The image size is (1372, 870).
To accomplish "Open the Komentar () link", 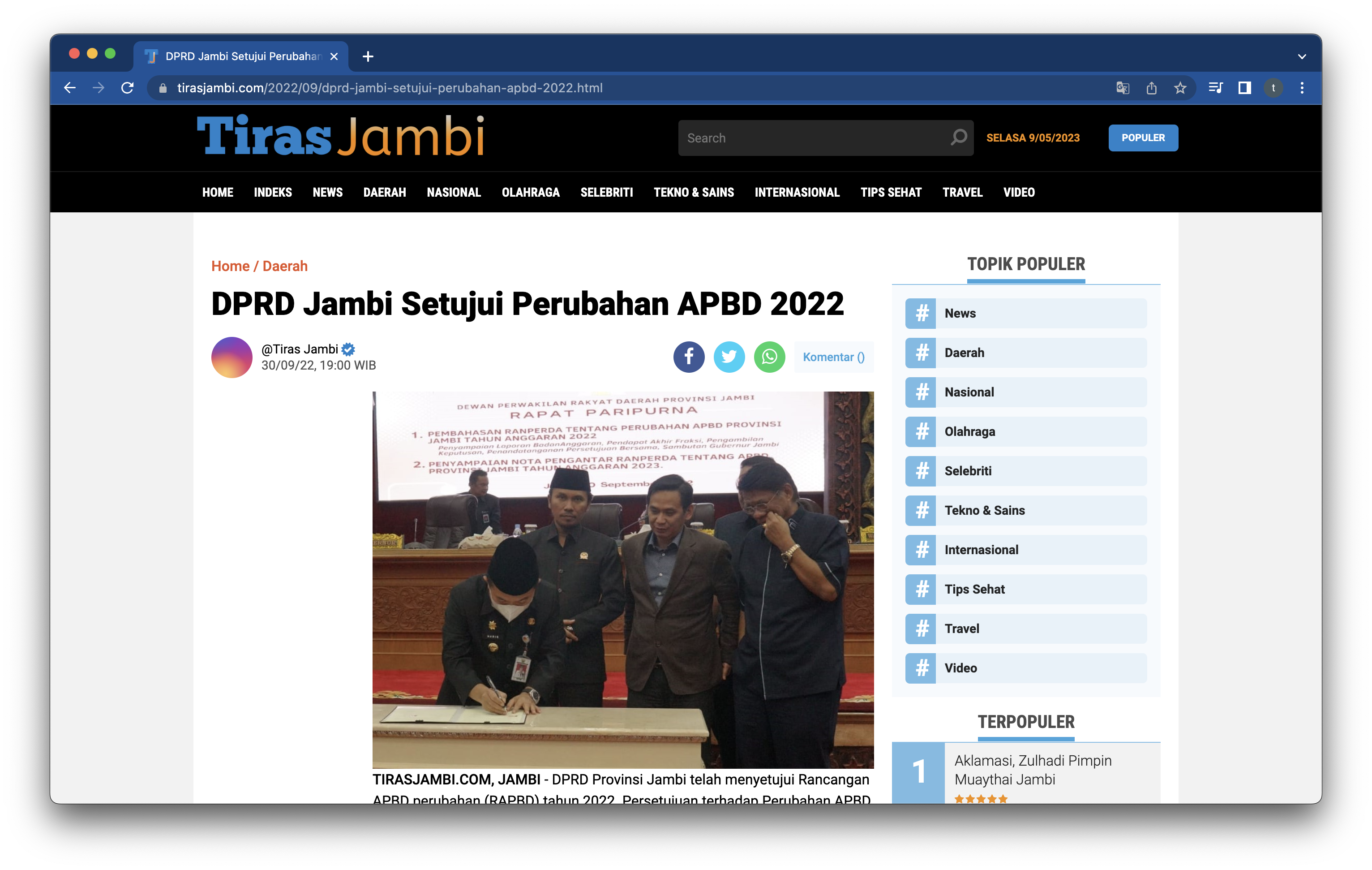I will (x=834, y=357).
